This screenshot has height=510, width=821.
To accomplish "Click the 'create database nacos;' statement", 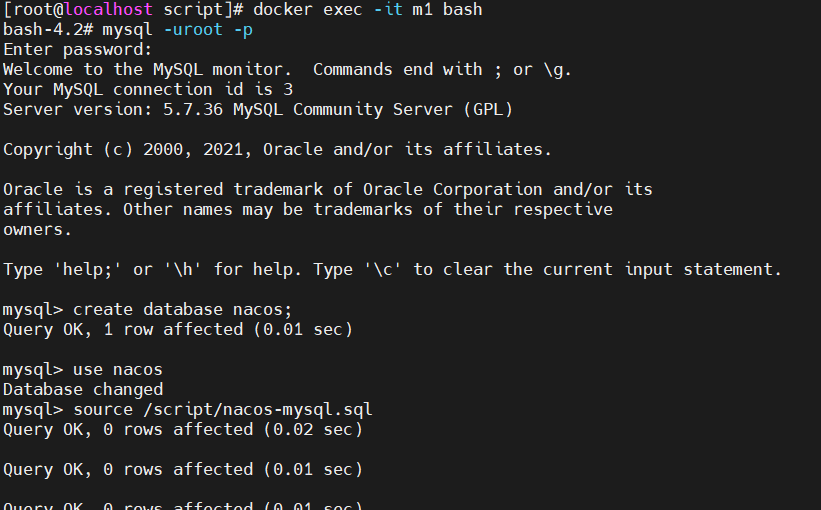I will tap(182, 309).
